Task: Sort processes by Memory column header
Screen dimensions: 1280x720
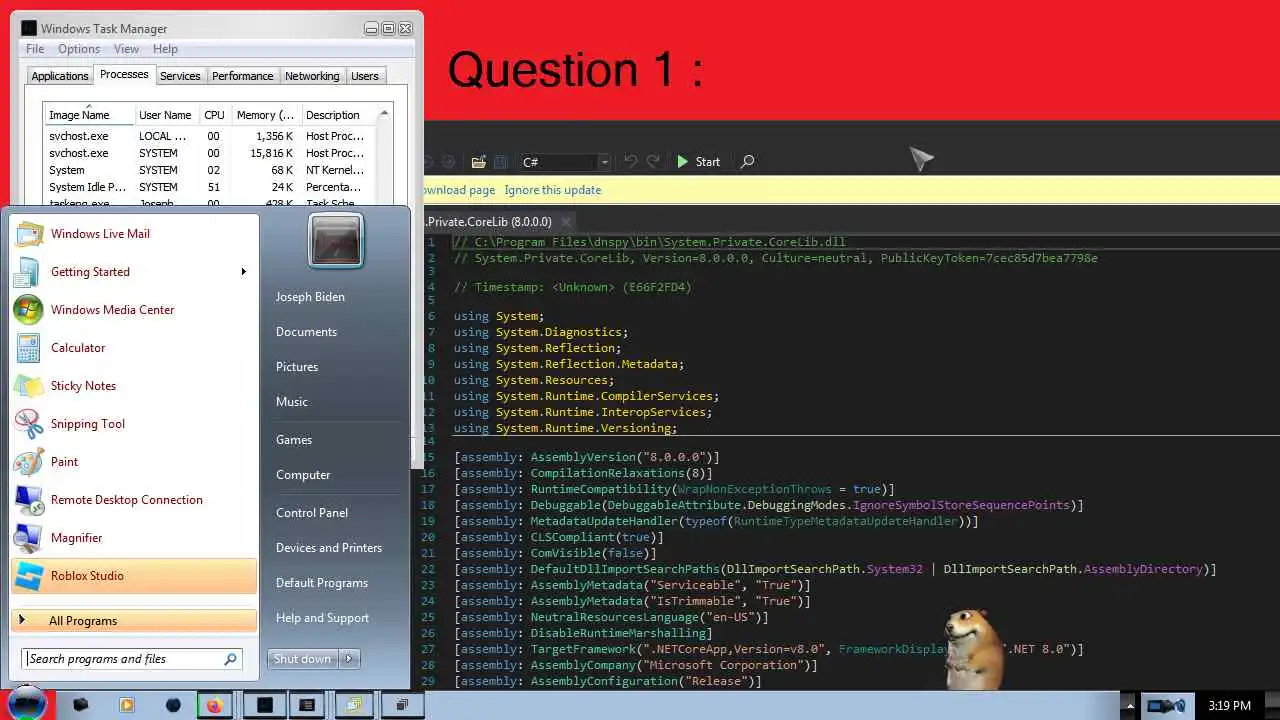Action: pyautogui.click(x=265, y=115)
